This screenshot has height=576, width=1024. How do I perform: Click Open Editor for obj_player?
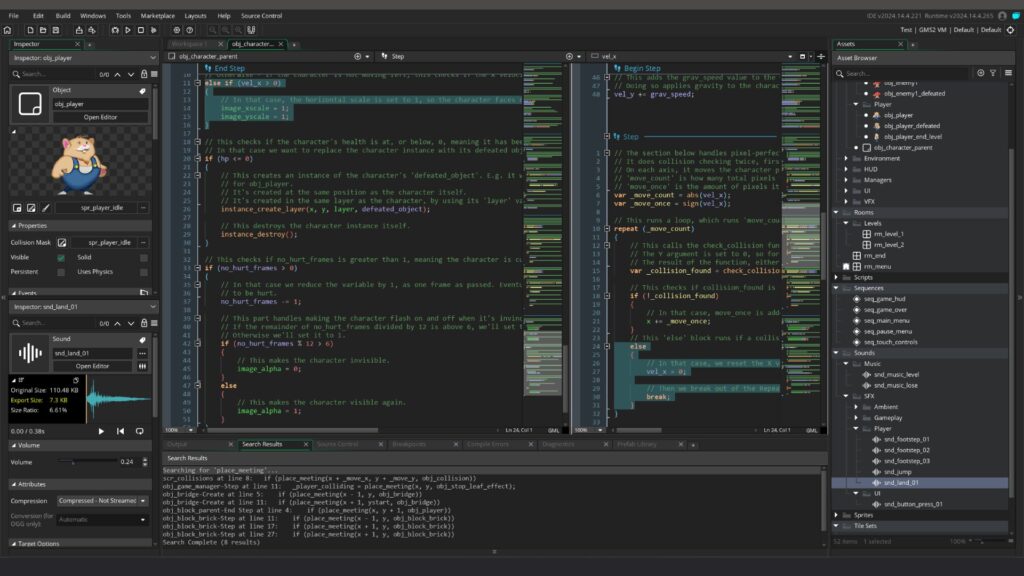(101, 117)
